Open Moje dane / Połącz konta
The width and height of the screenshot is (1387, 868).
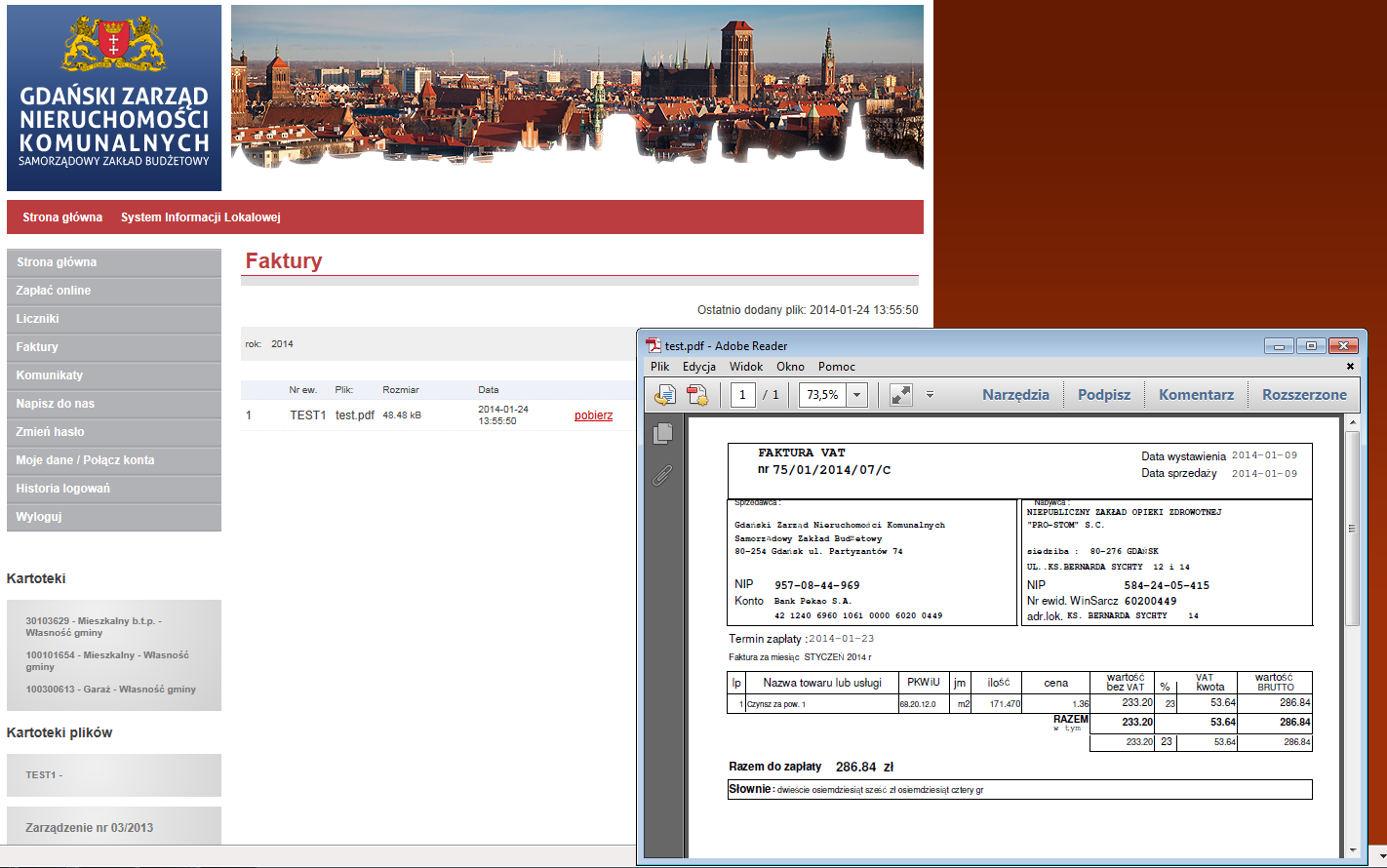coord(114,460)
